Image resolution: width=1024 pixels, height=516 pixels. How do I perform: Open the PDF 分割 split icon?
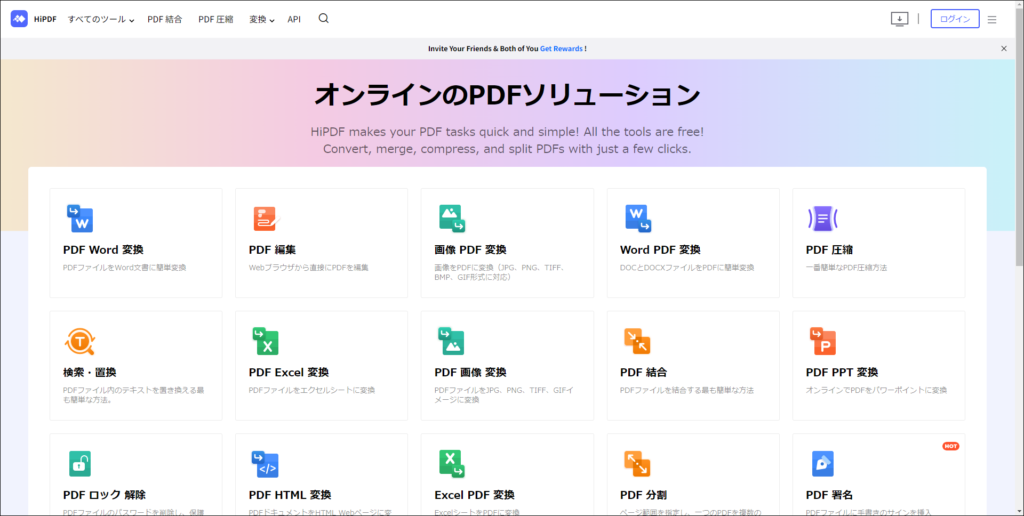(637, 464)
